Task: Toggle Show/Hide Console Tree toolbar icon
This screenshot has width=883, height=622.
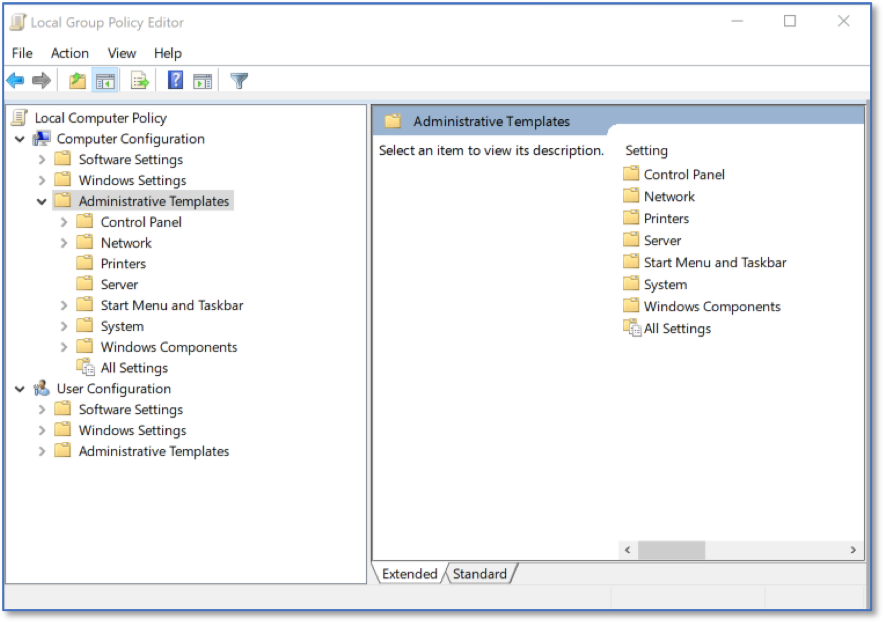Action: [105, 81]
